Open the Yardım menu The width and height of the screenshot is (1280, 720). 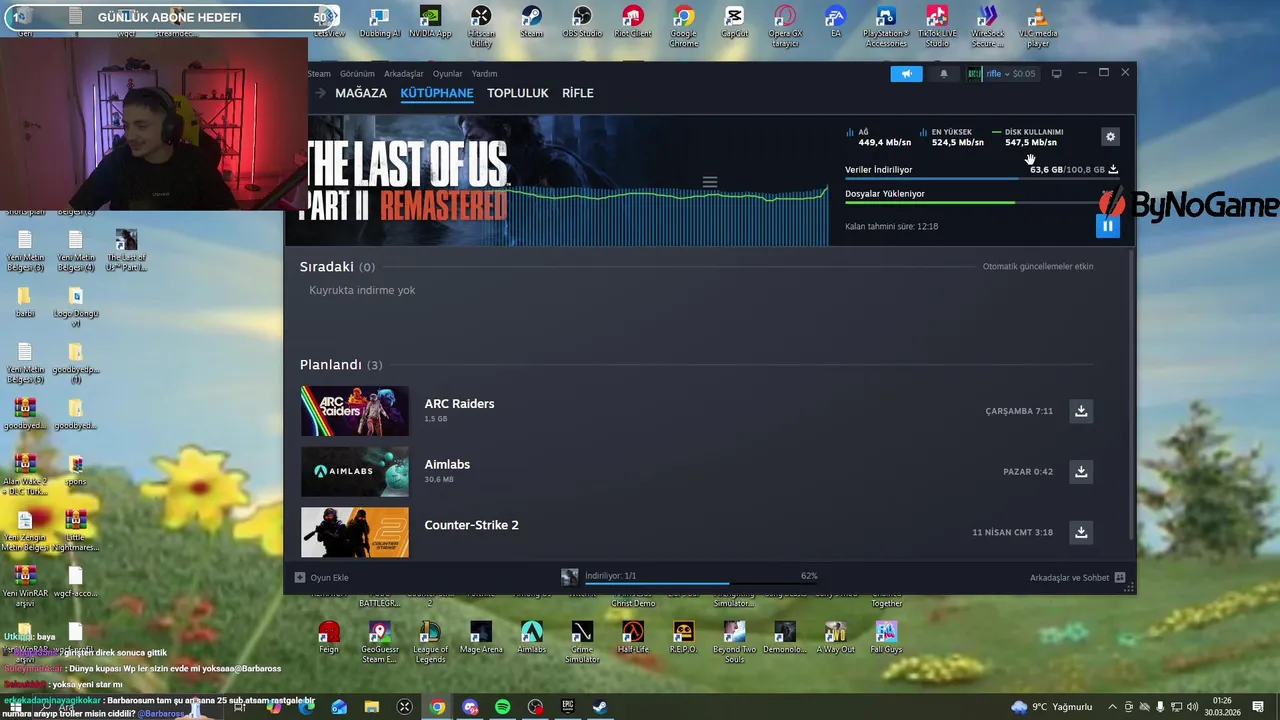point(484,73)
